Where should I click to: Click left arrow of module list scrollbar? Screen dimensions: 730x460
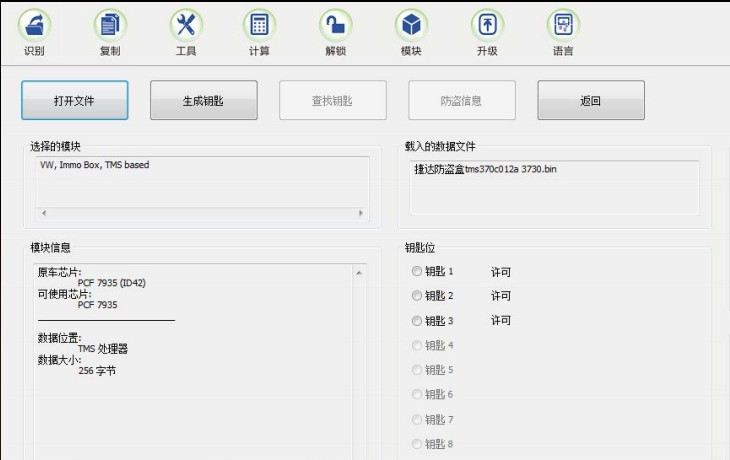(44, 213)
